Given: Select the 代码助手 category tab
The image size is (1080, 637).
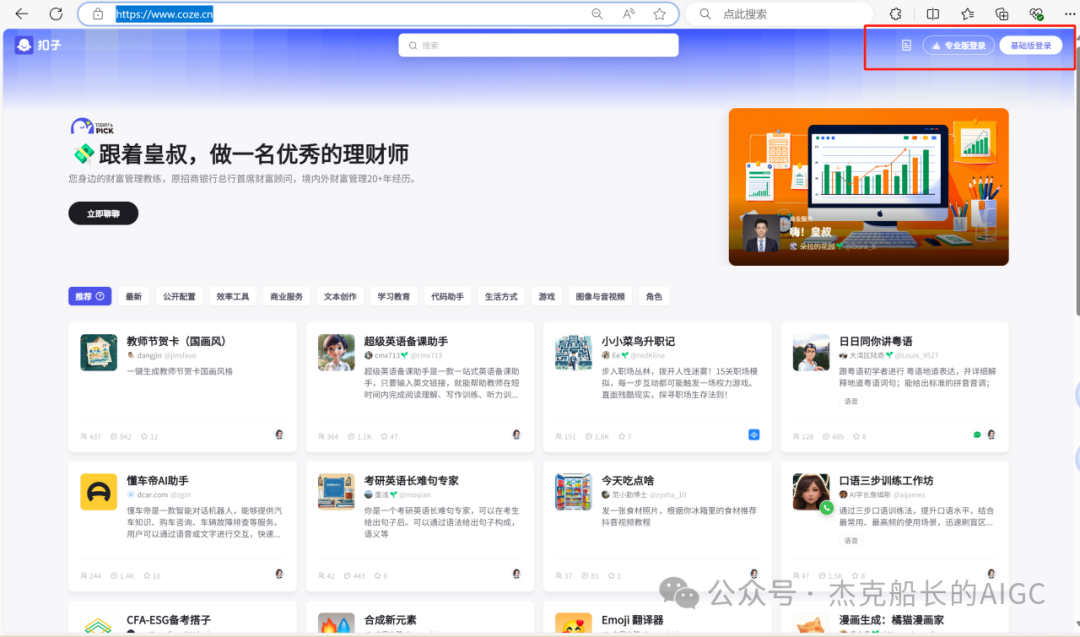Looking at the screenshot, I should tap(448, 296).
